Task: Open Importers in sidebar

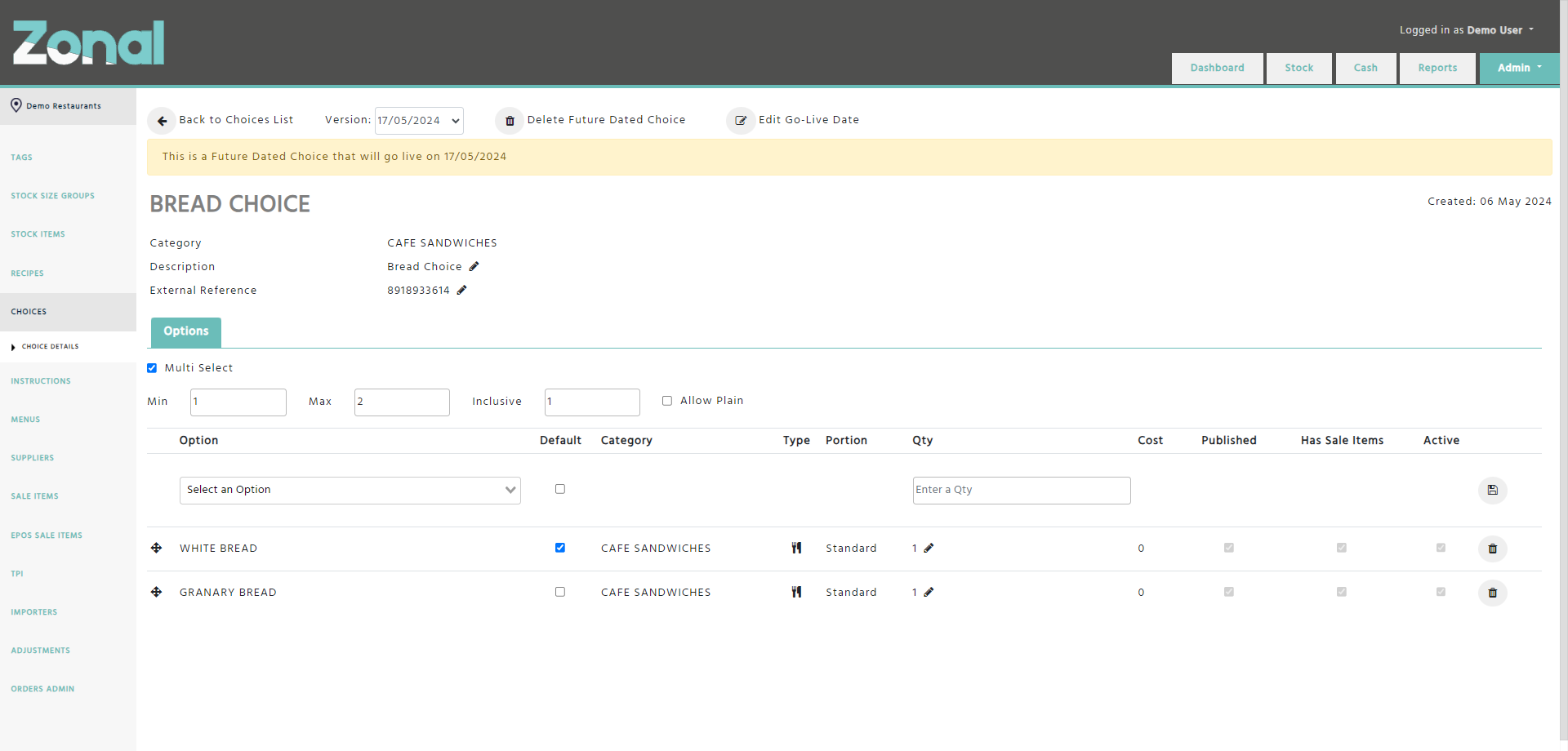Action: tap(33, 612)
